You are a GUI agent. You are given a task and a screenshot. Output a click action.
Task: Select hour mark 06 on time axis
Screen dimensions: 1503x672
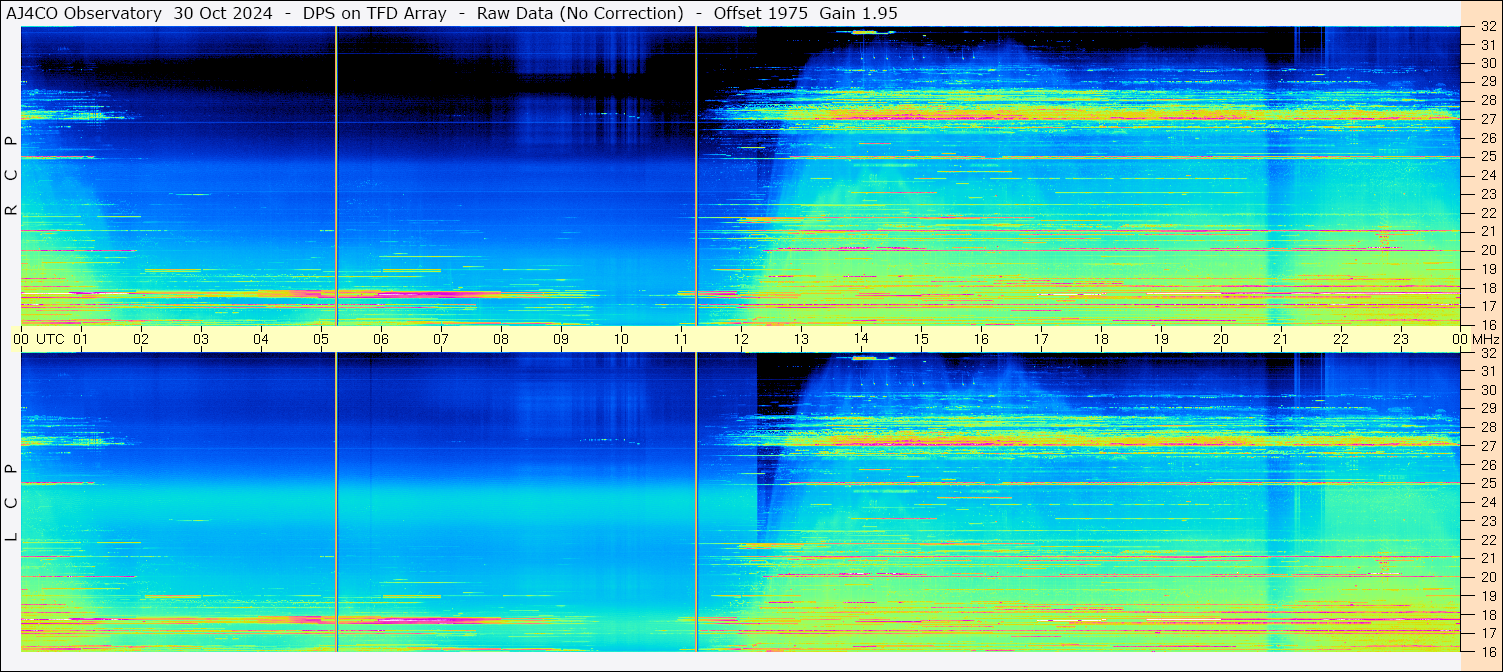pos(381,339)
